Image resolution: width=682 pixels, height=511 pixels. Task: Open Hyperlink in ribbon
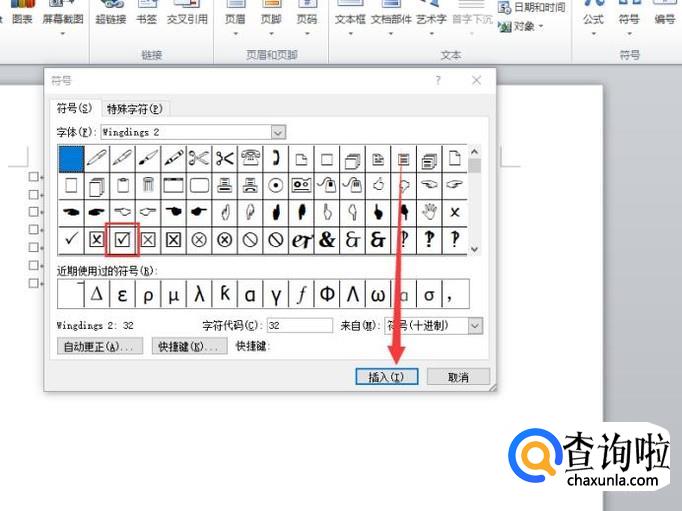click(111, 13)
